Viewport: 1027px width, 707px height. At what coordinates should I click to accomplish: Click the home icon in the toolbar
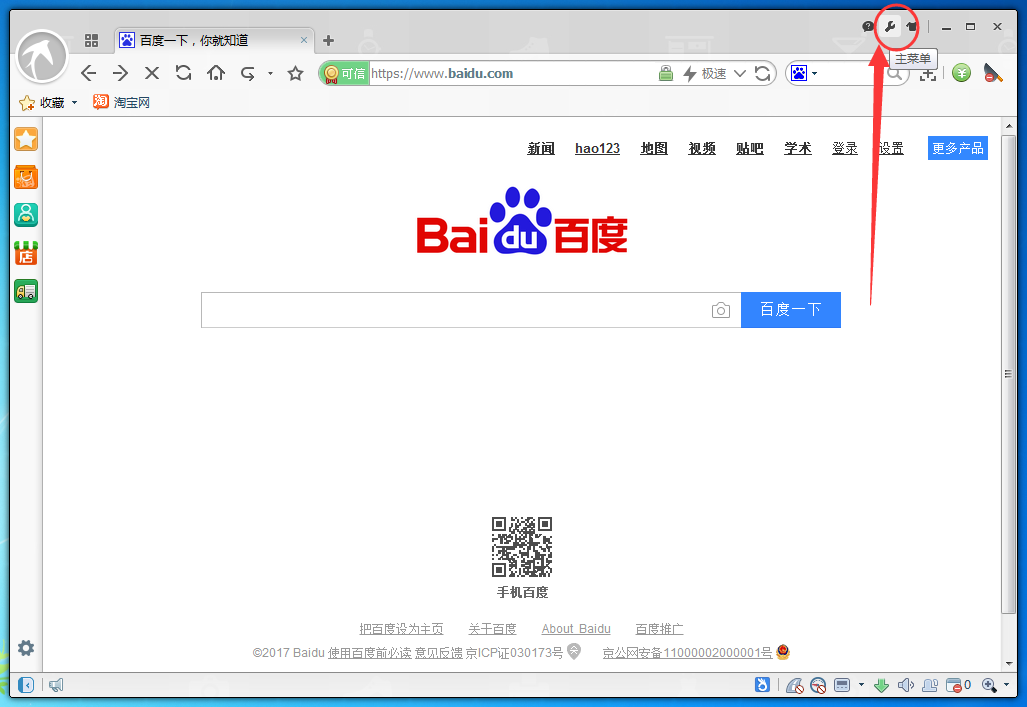pyautogui.click(x=215, y=72)
